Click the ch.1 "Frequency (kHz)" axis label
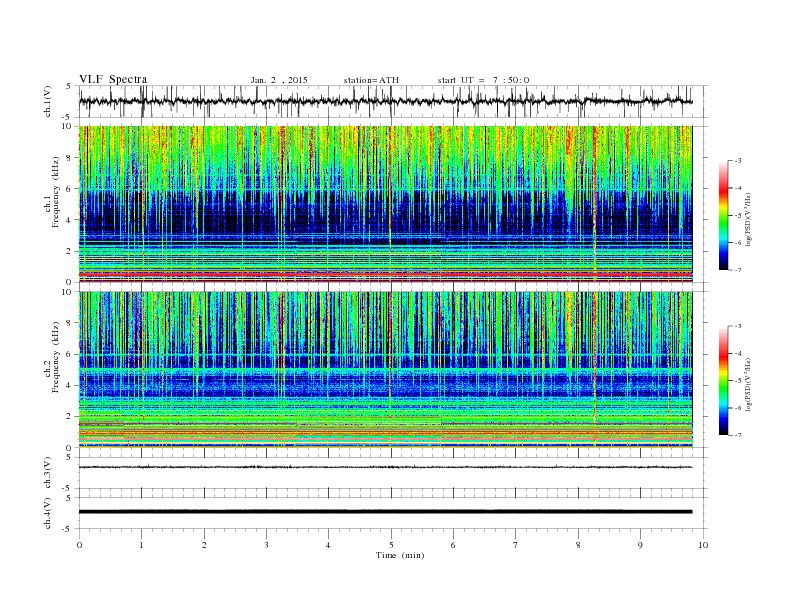This screenshot has width=792, height=612. coord(56,192)
